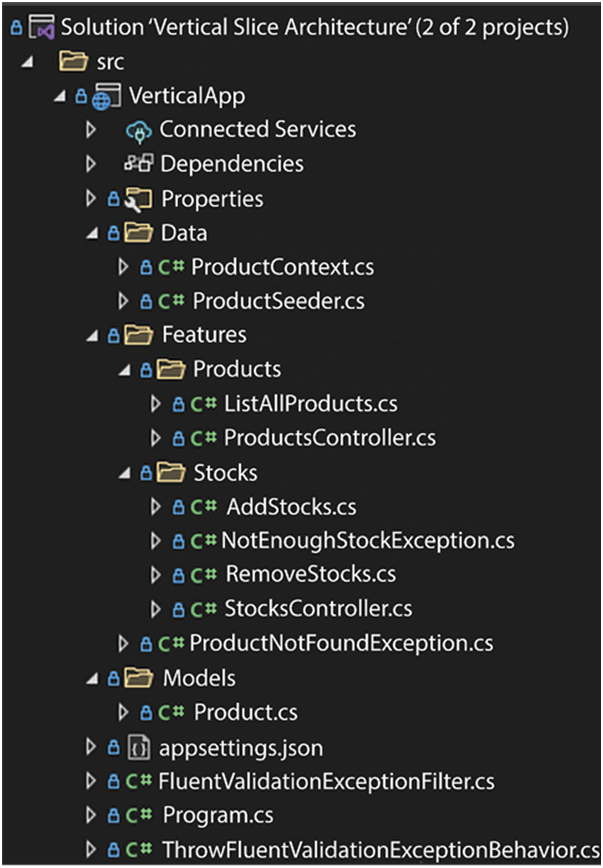The width and height of the screenshot is (603, 868).
Task: Click the Models folder icon
Action: click(138, 678)
